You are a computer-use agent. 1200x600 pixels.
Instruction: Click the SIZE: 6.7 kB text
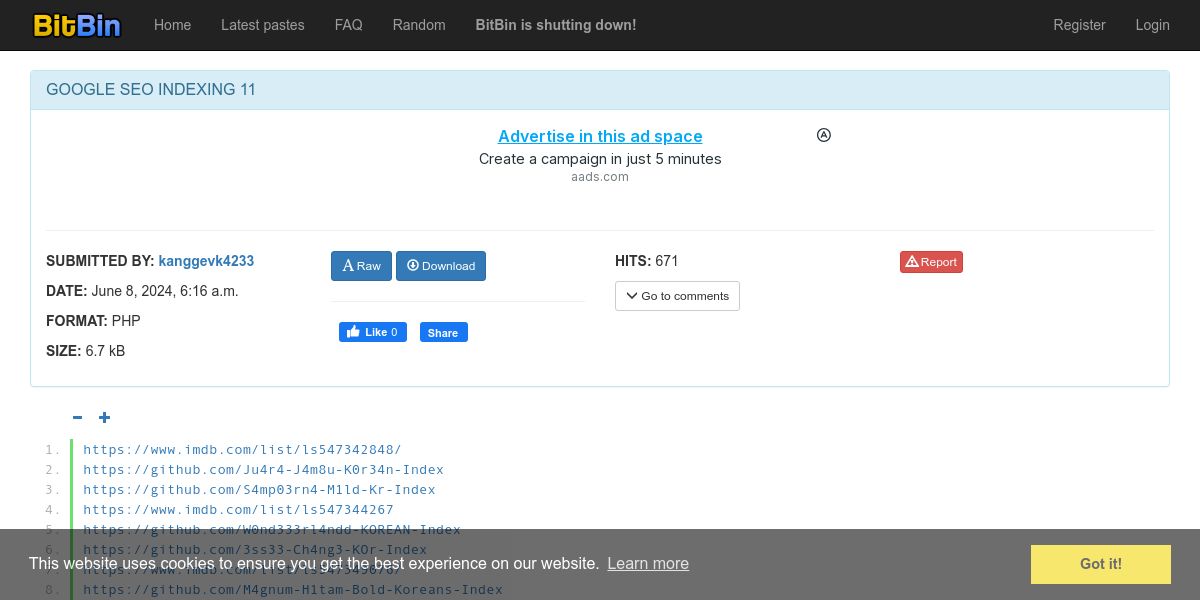coord(85,351)
